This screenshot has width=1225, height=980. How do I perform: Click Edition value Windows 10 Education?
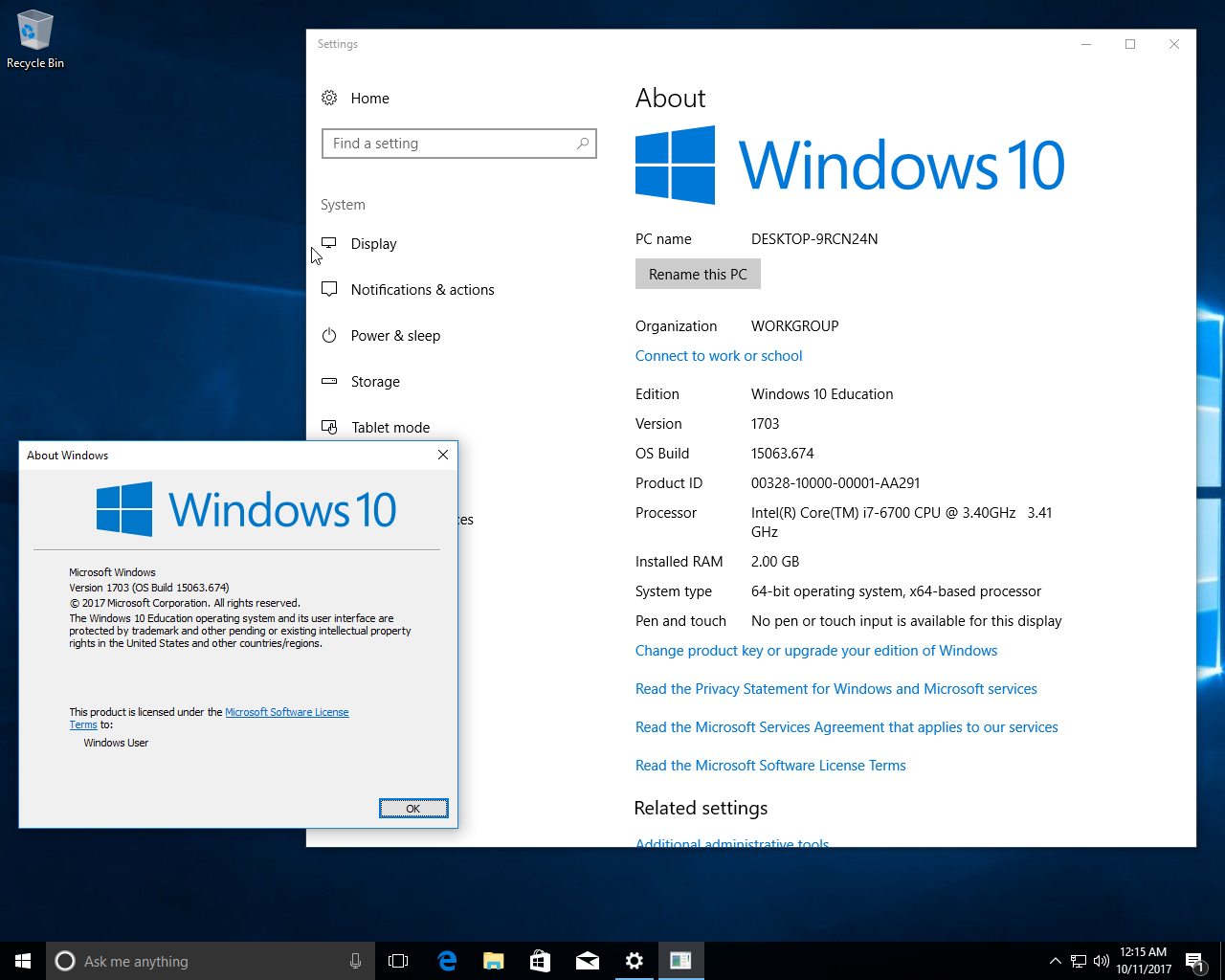822,394
